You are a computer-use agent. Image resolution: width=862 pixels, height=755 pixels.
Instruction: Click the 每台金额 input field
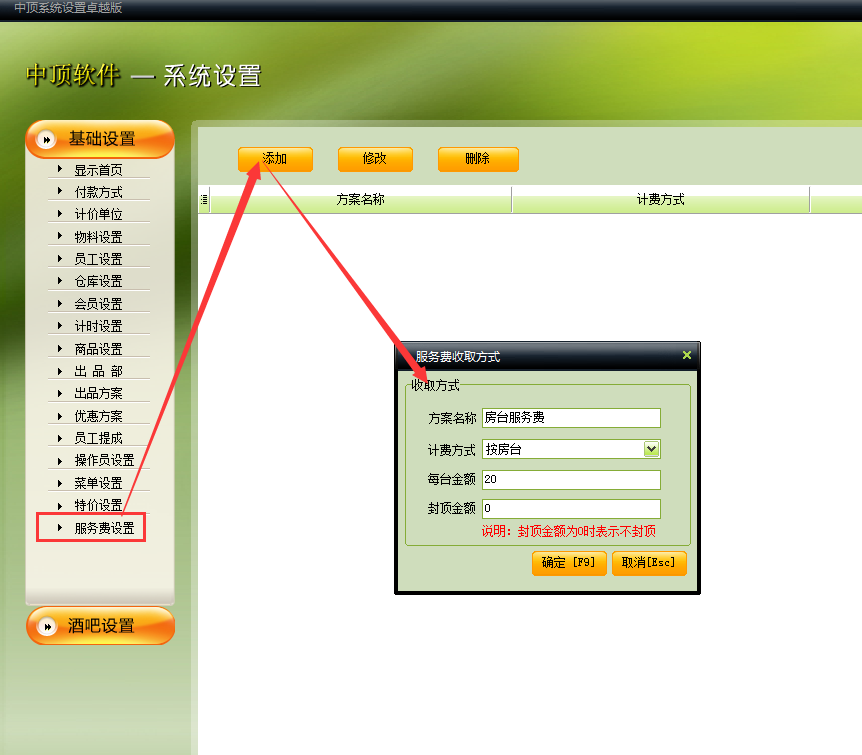coord(571,480)
